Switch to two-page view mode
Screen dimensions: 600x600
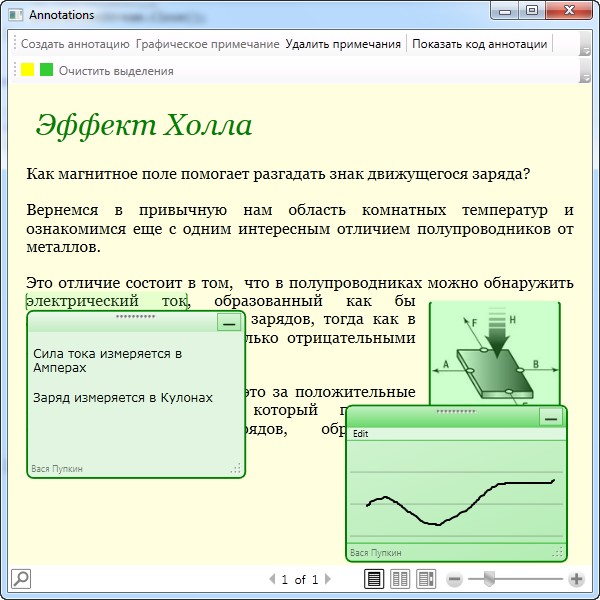click(400, 579)
